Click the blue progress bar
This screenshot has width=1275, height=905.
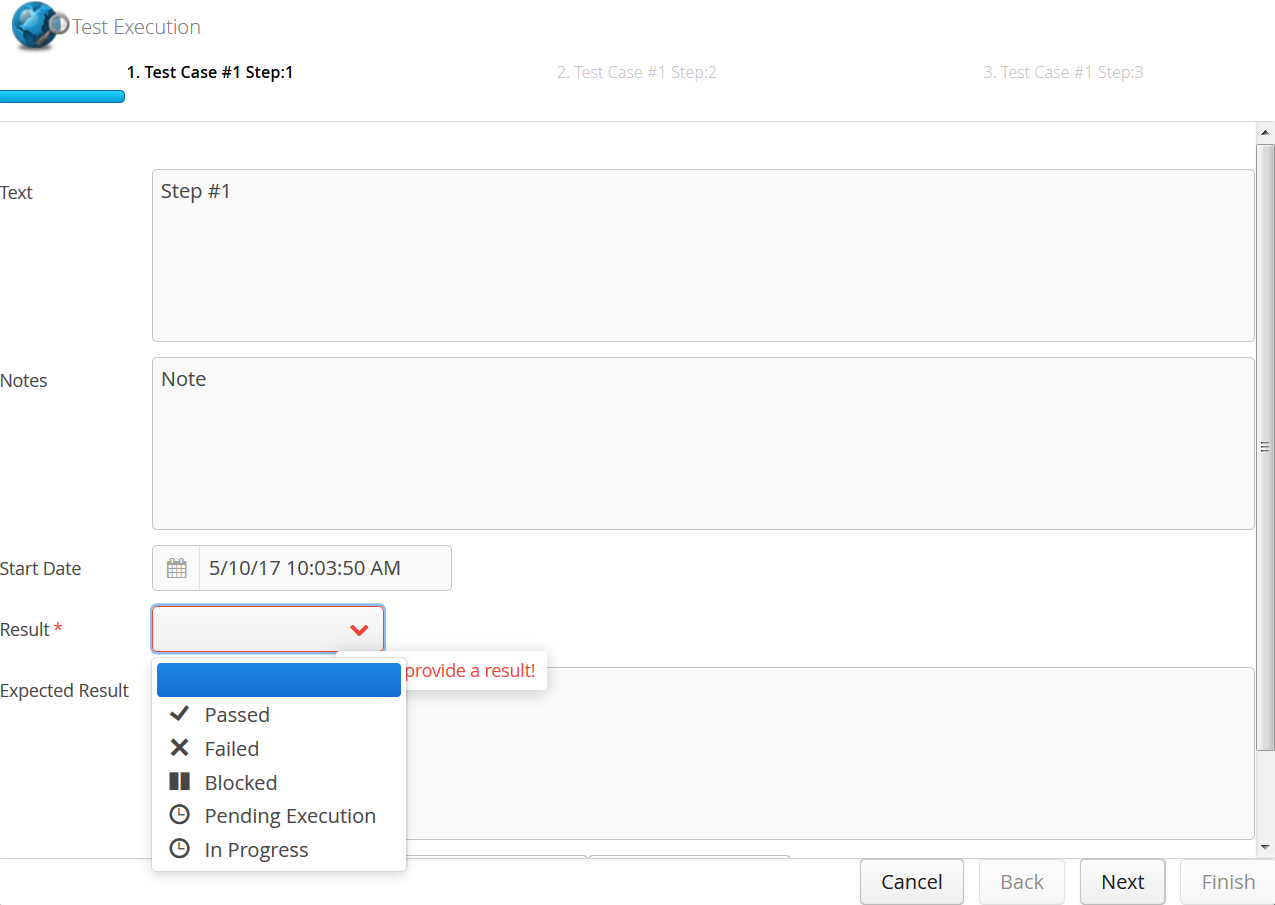62,96
